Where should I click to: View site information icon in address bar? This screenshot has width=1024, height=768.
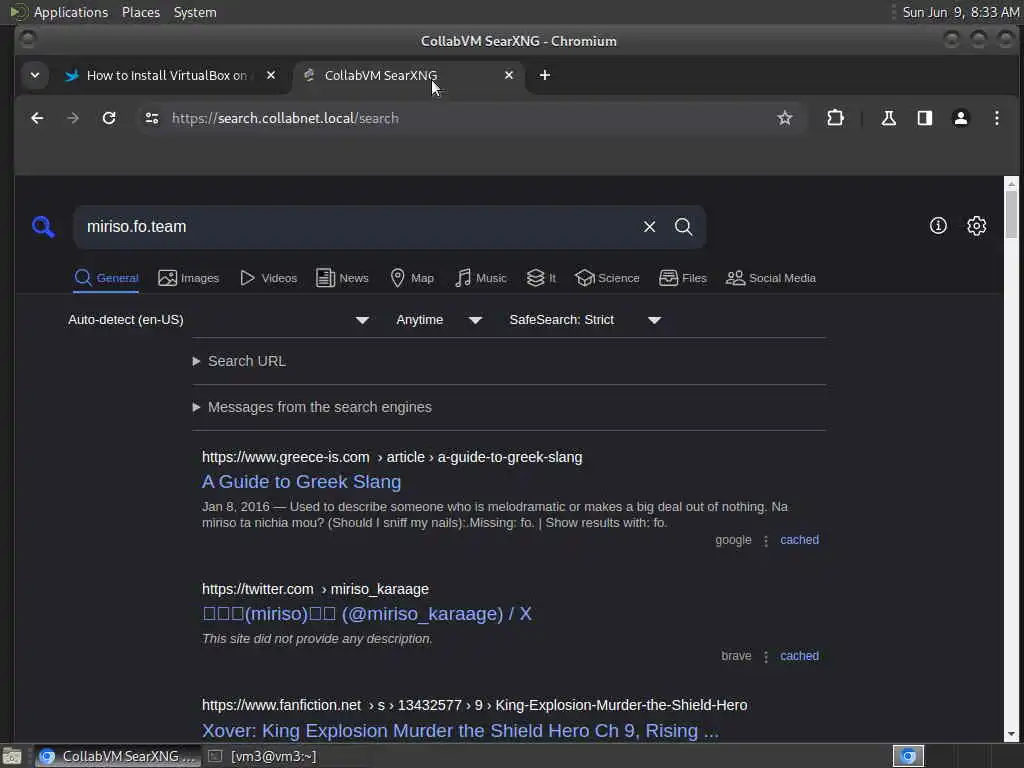152,118
